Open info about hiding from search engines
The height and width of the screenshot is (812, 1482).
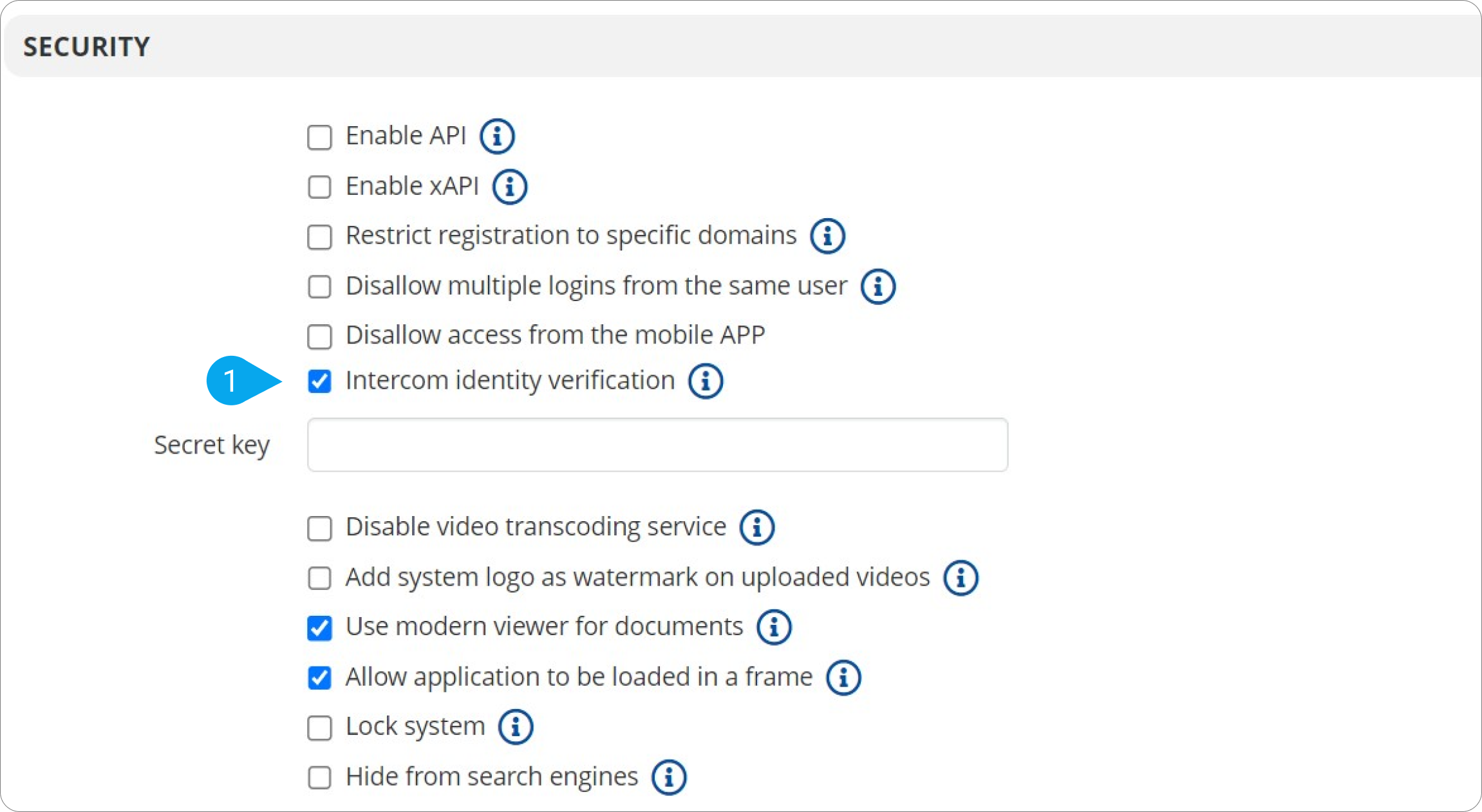(x=668, y=777)
